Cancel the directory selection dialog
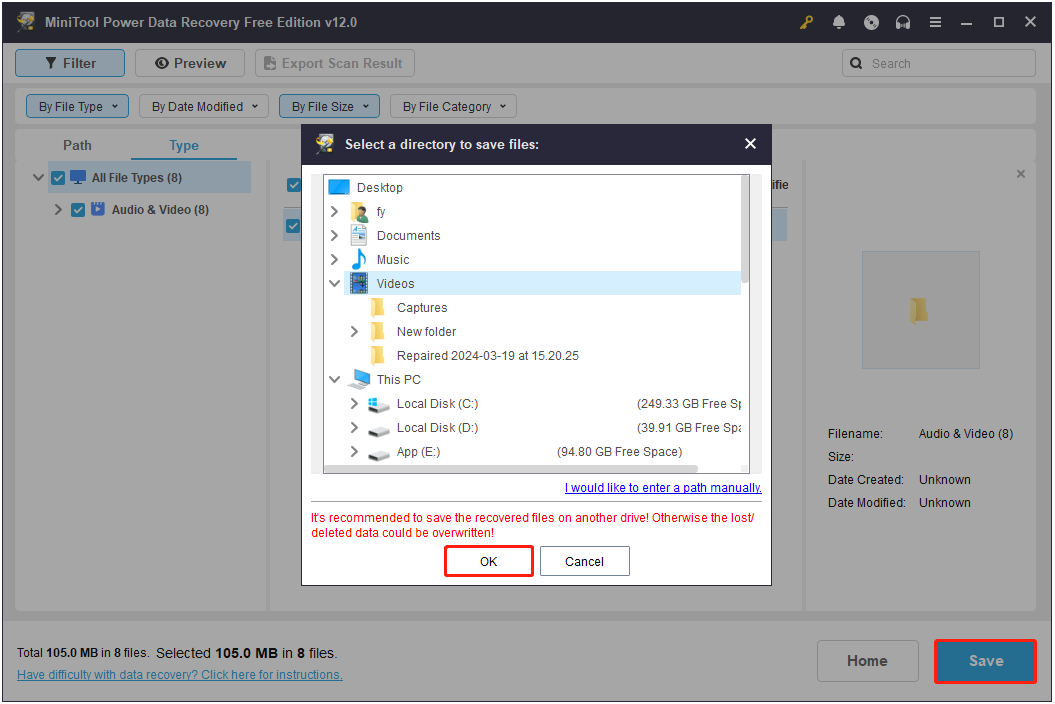The height and width of the screenshot is (704, 1055). pyautogui.click(x=584, y=561)
